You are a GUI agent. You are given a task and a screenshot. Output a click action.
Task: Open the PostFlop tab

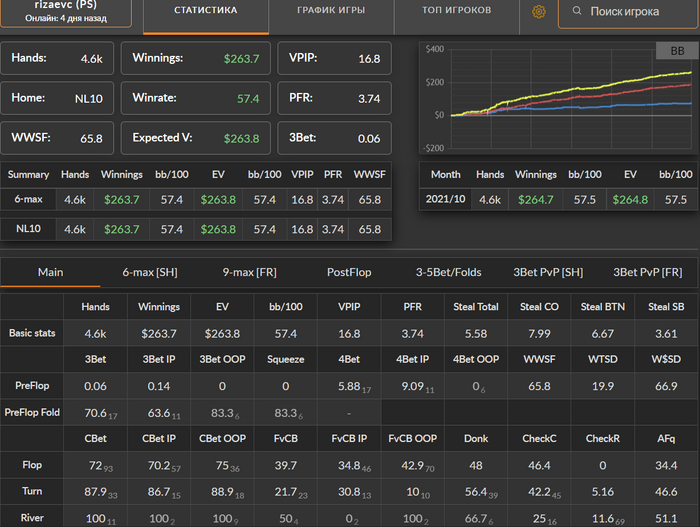point(349,272)
